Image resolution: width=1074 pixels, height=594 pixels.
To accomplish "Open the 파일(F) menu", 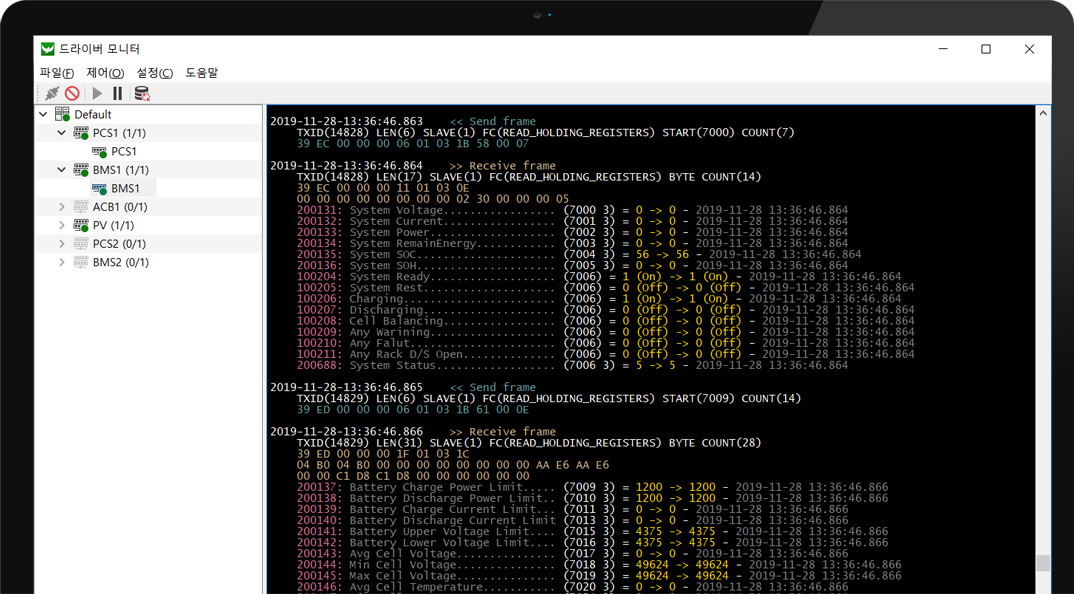I will point(57,73).
